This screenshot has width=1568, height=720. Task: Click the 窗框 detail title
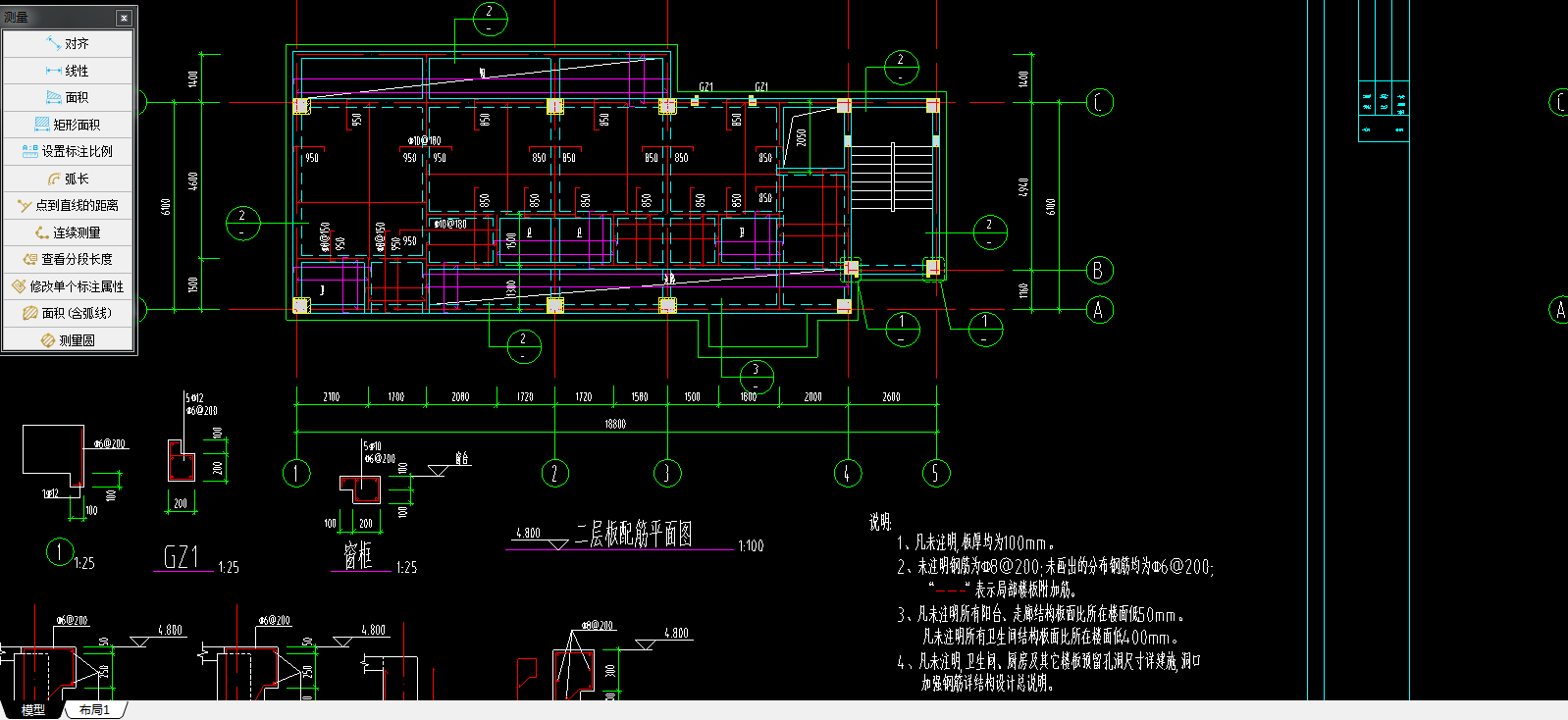358,556
